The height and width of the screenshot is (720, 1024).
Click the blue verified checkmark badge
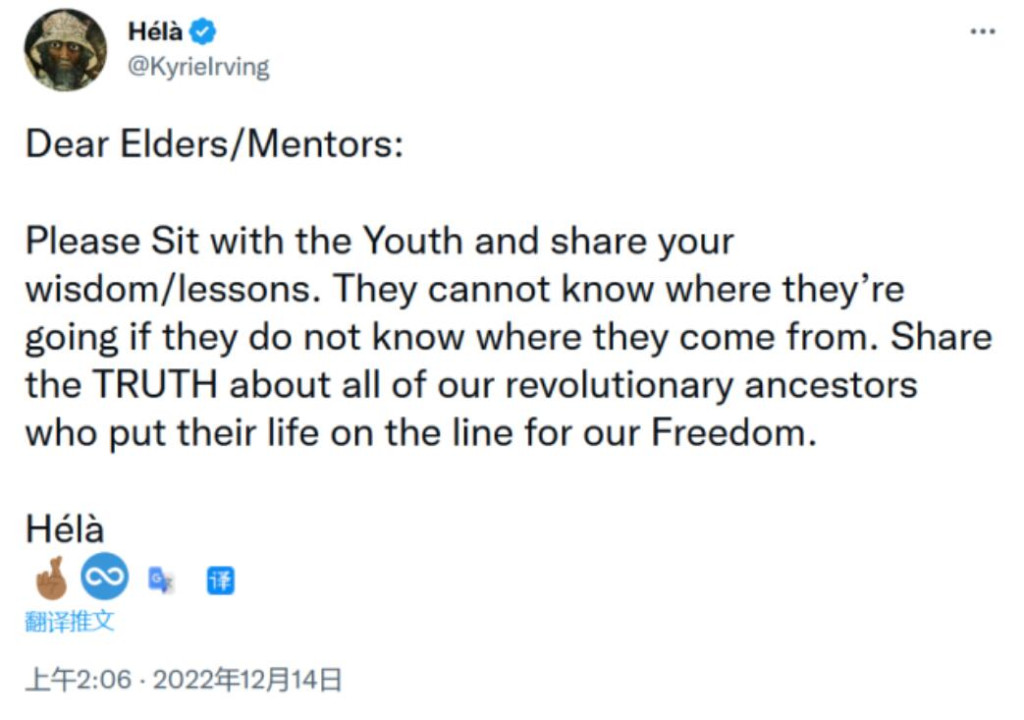pyautogui.click(x=203, y=31)
